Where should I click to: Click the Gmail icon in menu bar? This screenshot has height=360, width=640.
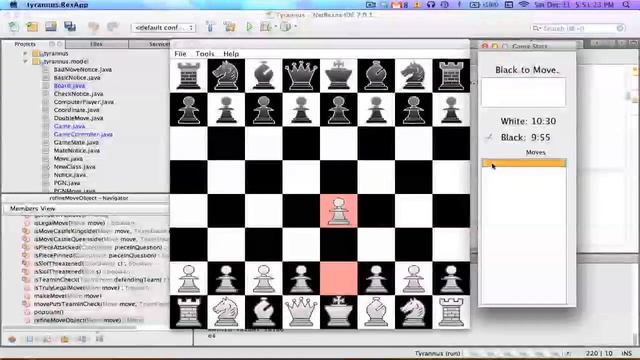[397, 5]
